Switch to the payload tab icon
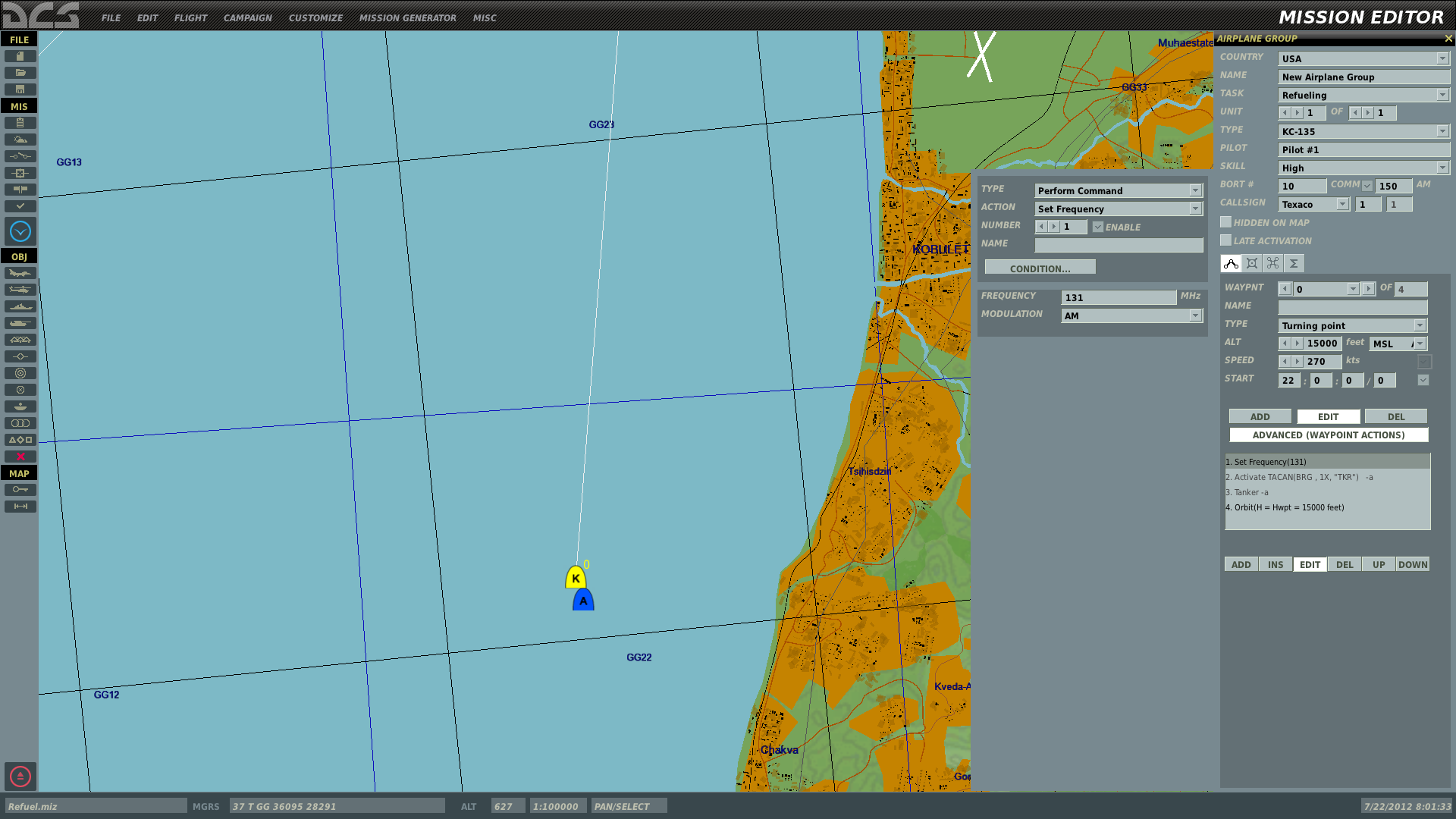The height and width of the screenshot is (819, 1456). pos(1252,263)
